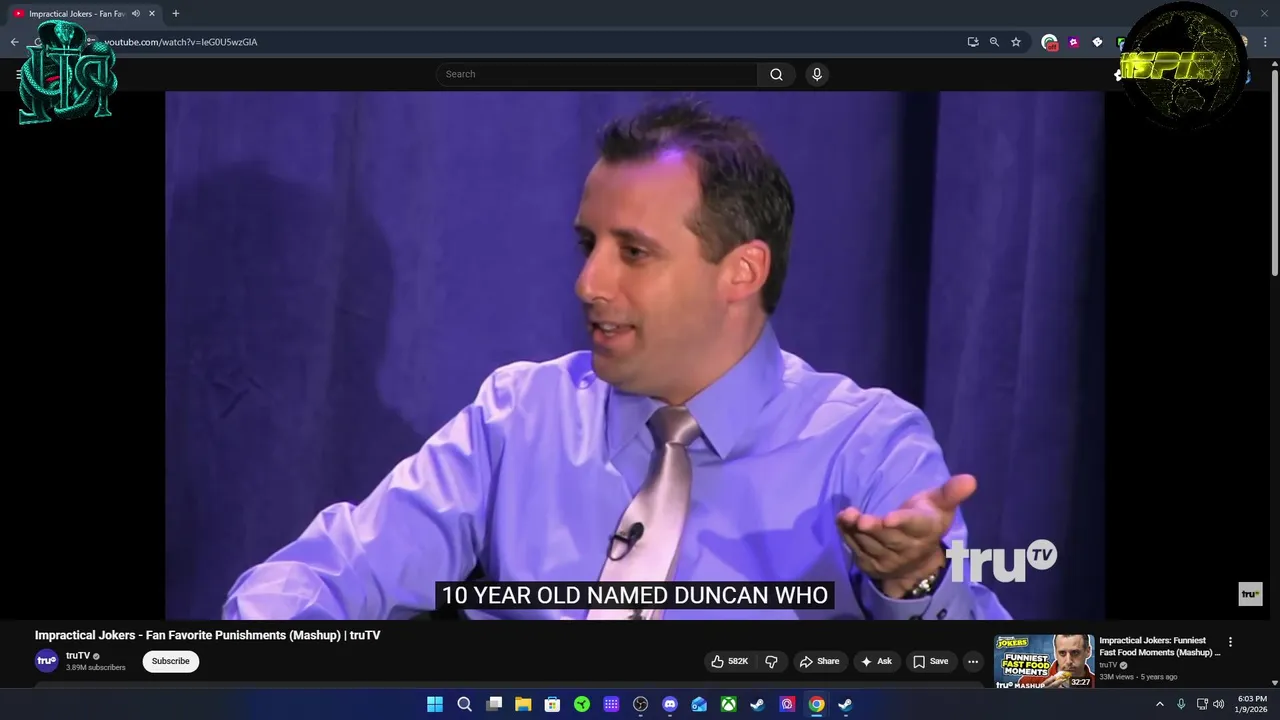Open the purple grid app on taskbar
The height and width of the screenshot is (720, 1280).
(x=611, y=704)
